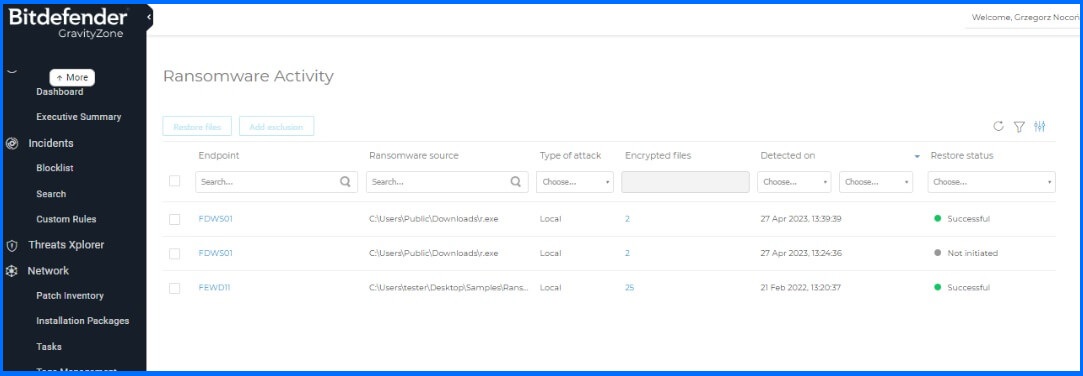This screenshot has width=1083, height=376.
Task: Click the Ransomware source search magnifier icon
Action: point(515,182)
